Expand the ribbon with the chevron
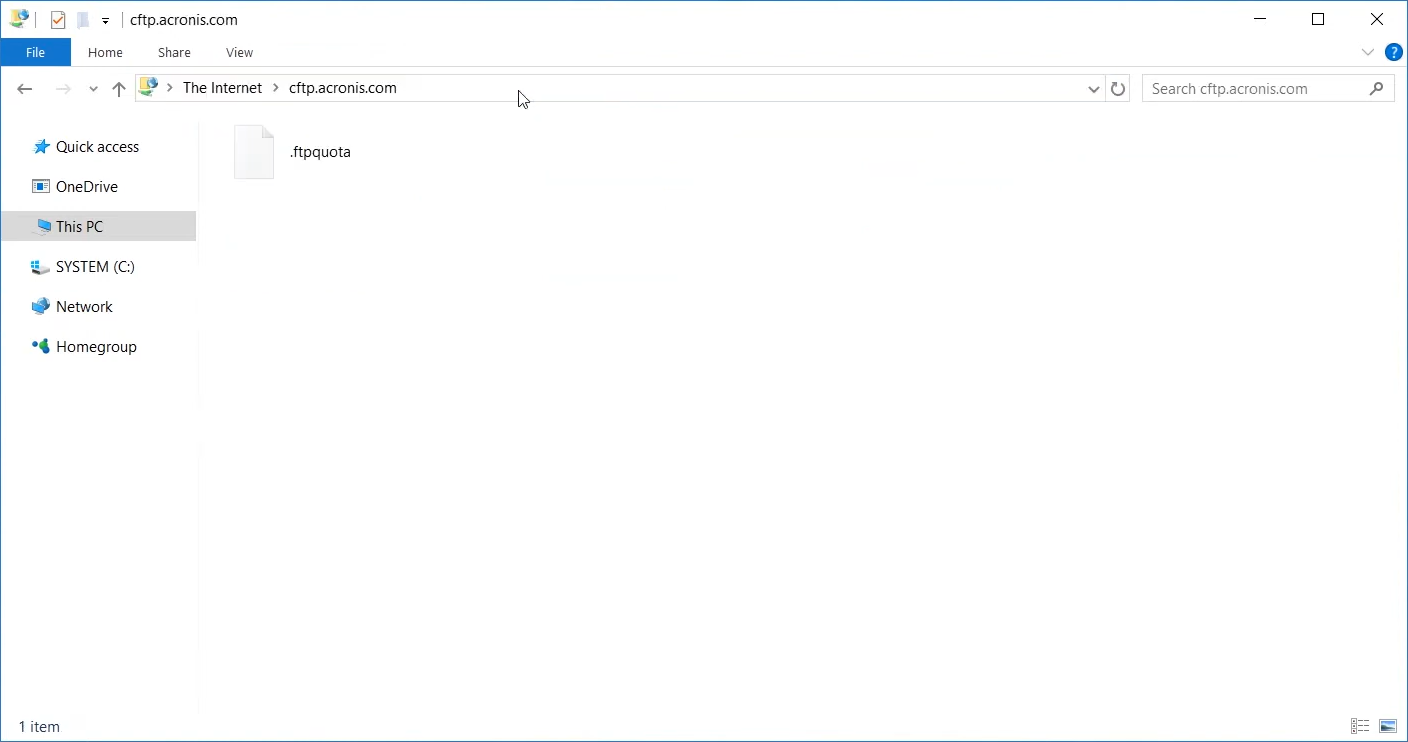This screenshot has height=742, width=1408. [1367, 52]
